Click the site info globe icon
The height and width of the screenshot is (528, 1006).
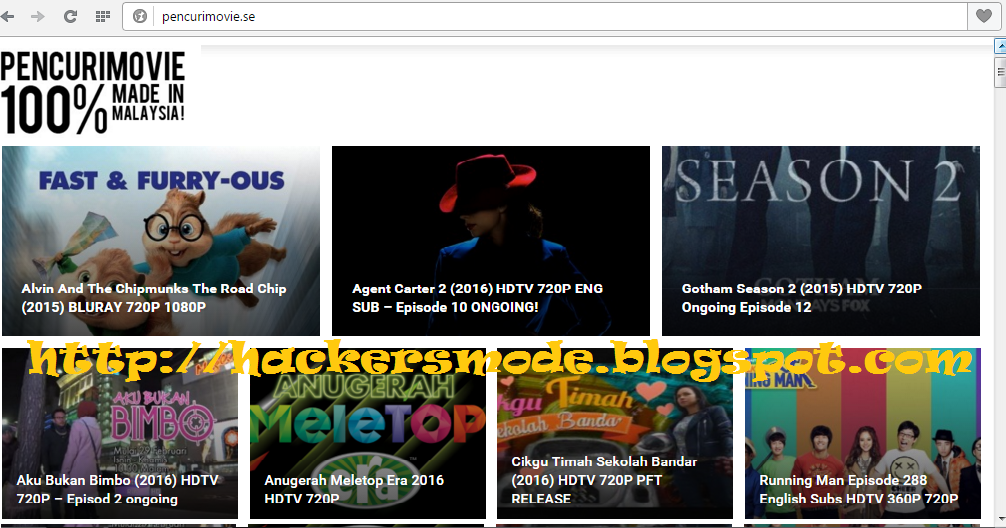tap(140, 17)
